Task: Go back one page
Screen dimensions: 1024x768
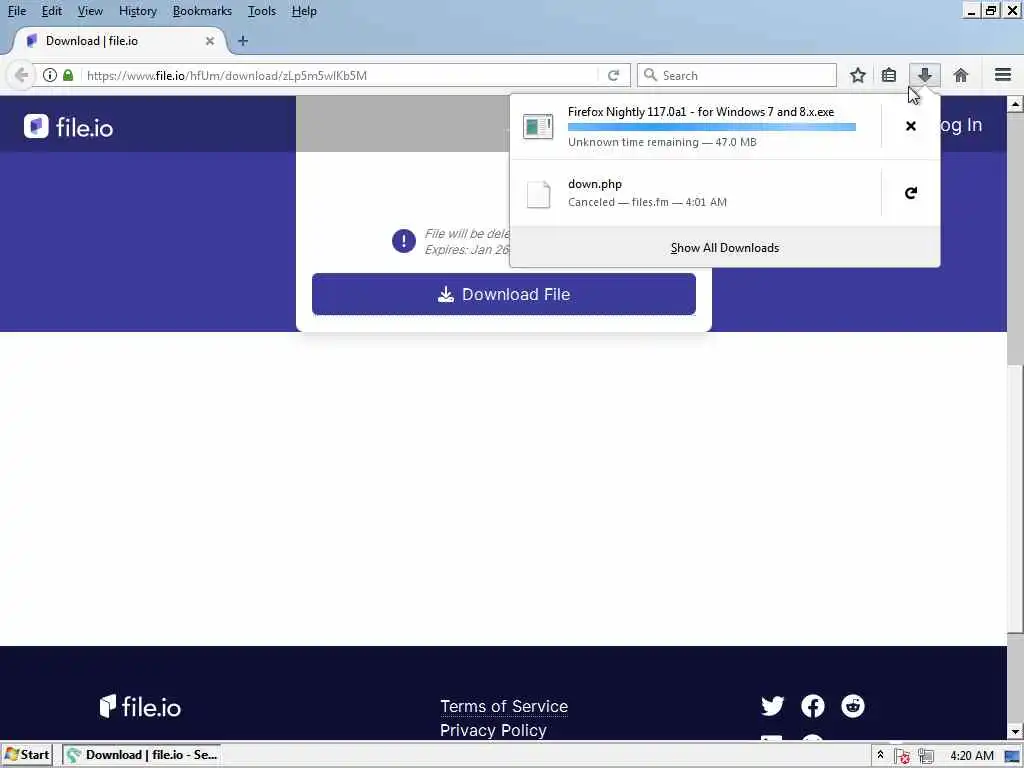Action: (21, 75)
